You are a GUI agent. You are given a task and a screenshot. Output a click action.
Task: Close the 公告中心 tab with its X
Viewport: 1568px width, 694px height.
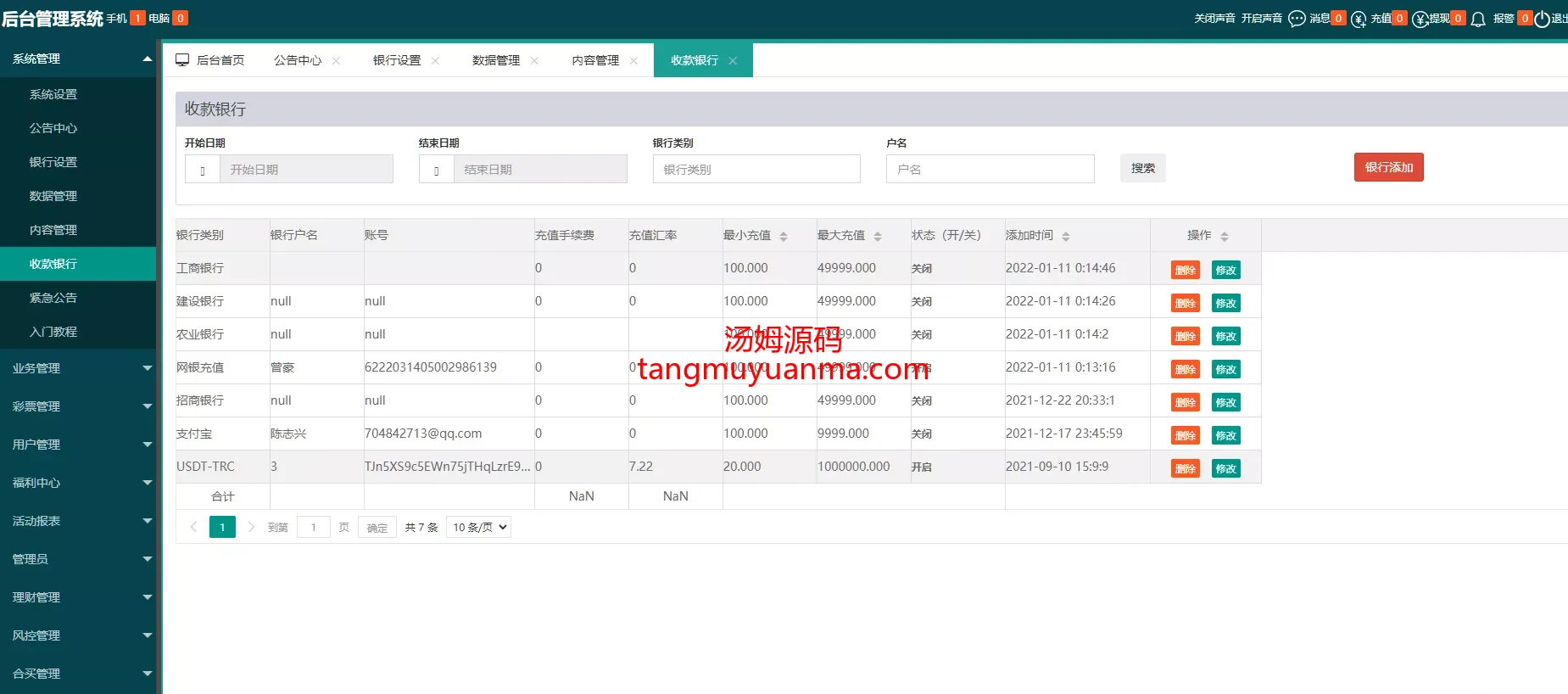337,60
